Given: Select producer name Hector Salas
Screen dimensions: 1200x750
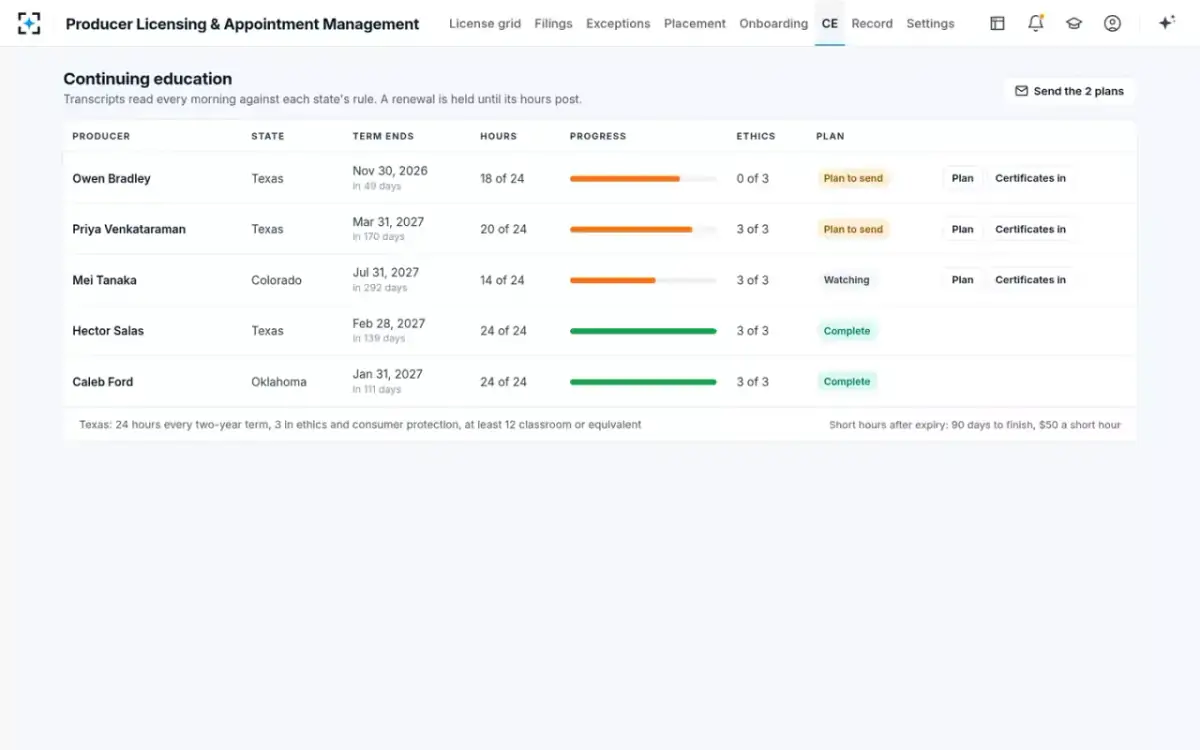Looking at the screenshot, I should click(108, 331).
